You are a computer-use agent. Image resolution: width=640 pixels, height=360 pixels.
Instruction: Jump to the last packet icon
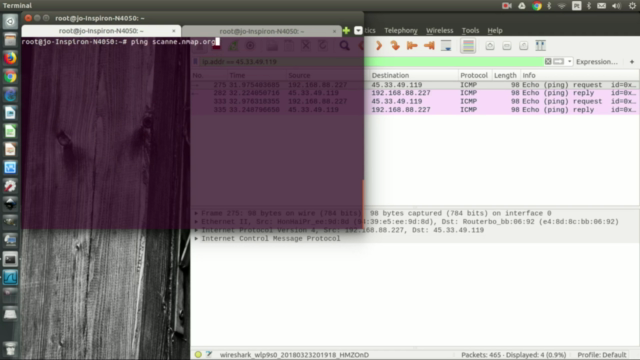pyautogui.click(x=429, y=46)
